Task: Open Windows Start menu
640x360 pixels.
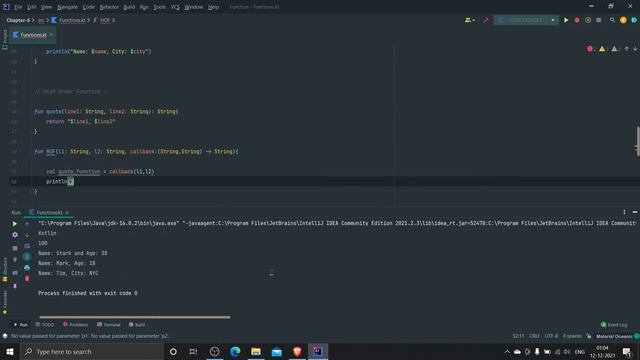Action: (10, 351)
